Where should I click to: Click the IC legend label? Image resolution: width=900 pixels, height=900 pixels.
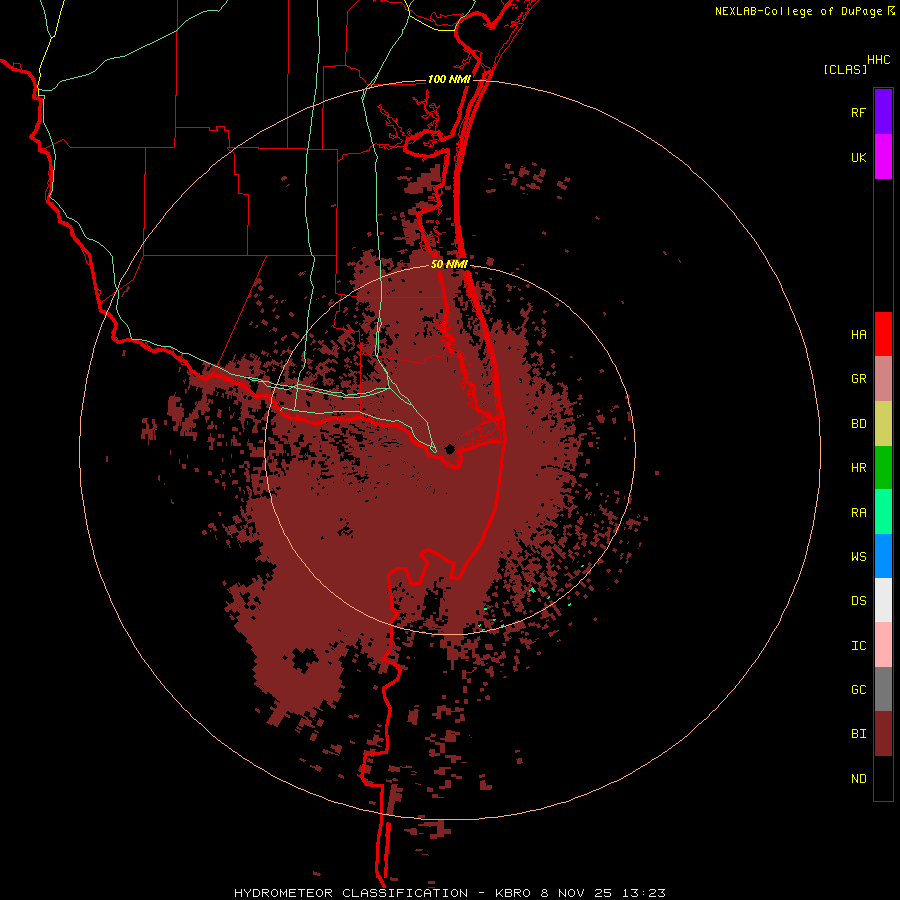point(858,646)
